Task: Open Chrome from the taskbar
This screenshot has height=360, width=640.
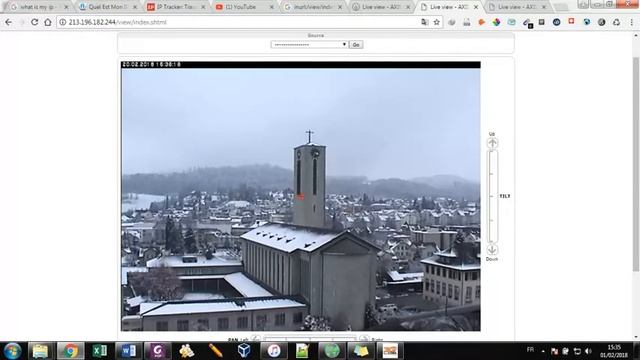Action: pos(70,351)
